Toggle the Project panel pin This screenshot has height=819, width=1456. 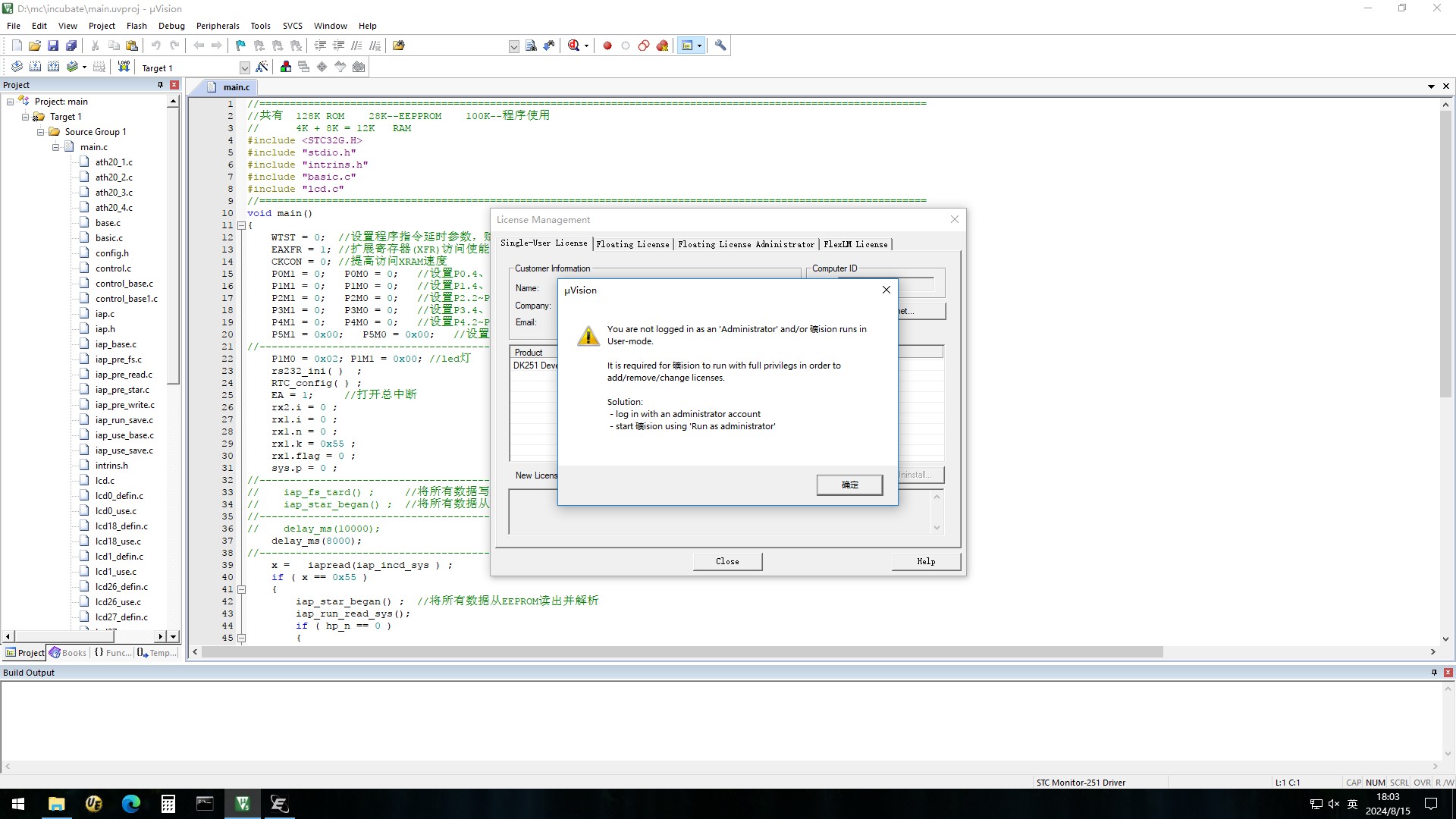coord(160,85)
